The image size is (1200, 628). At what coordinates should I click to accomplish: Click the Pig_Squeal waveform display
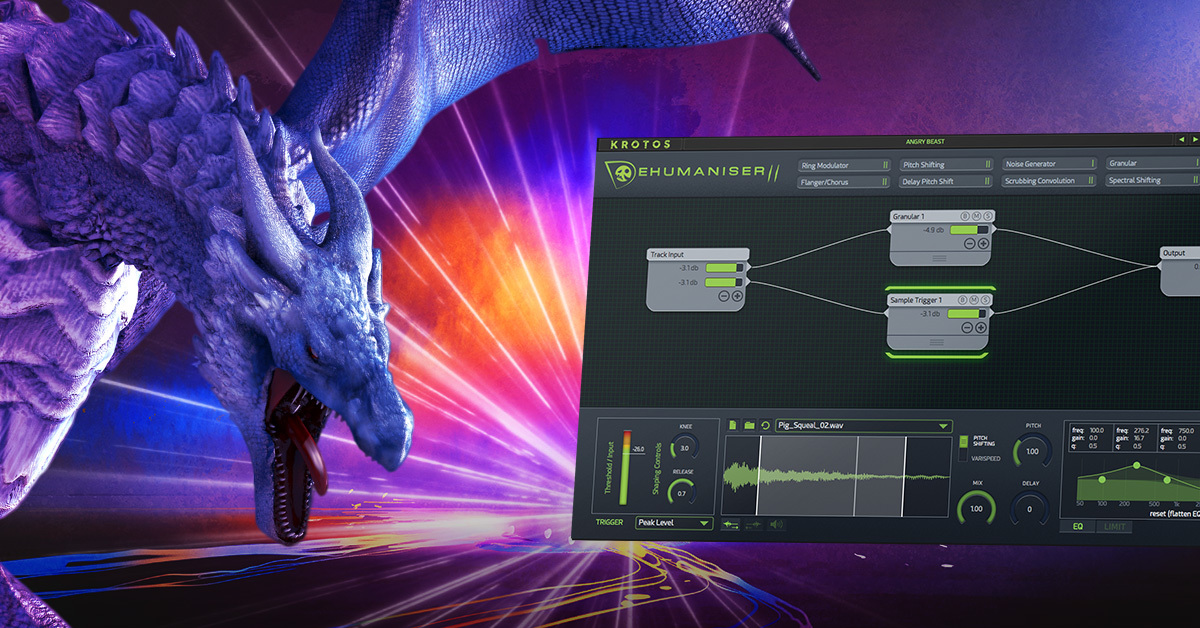(x=836, y=476)
